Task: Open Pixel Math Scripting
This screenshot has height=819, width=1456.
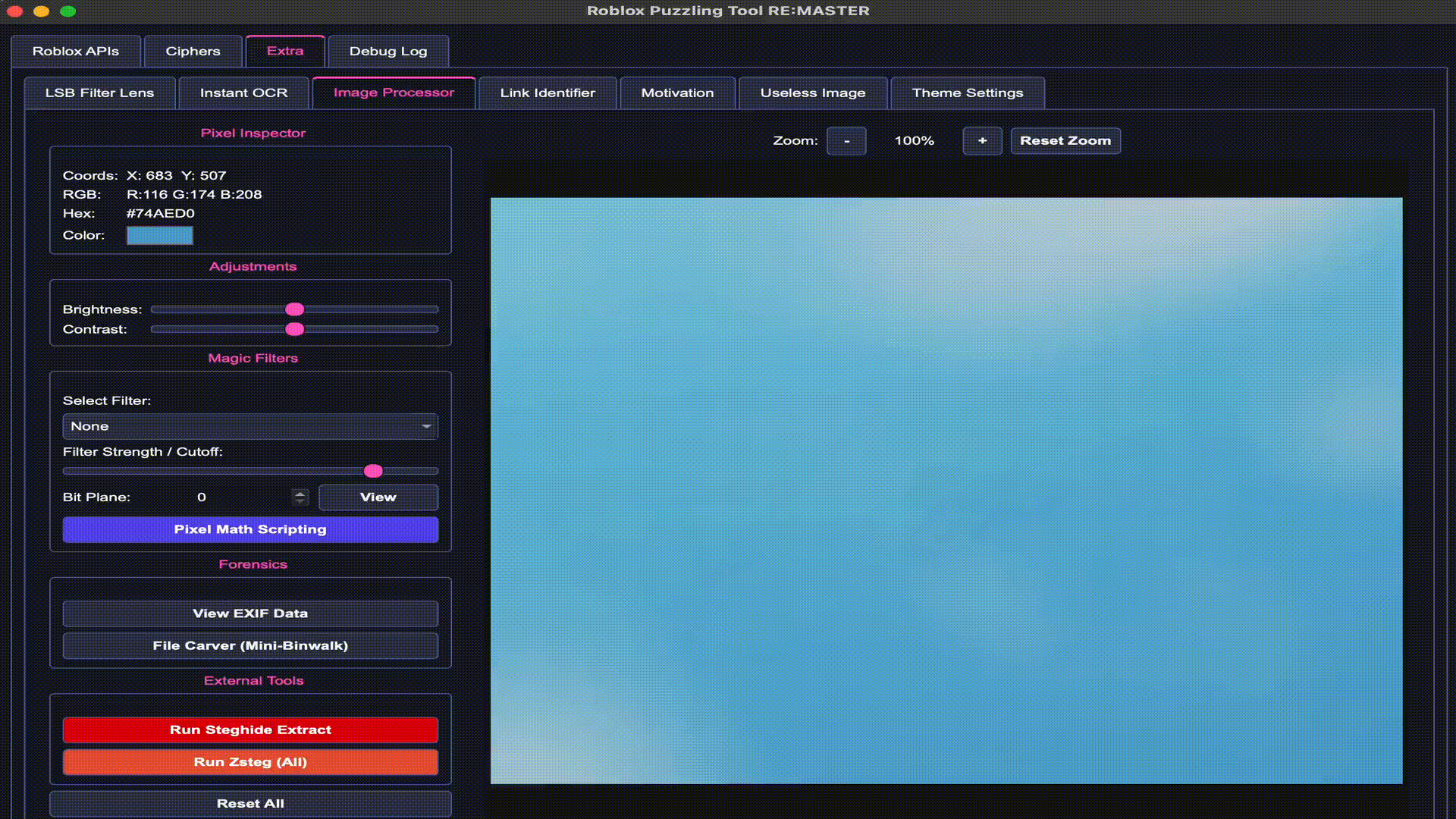Action: (x=250, y=529)
